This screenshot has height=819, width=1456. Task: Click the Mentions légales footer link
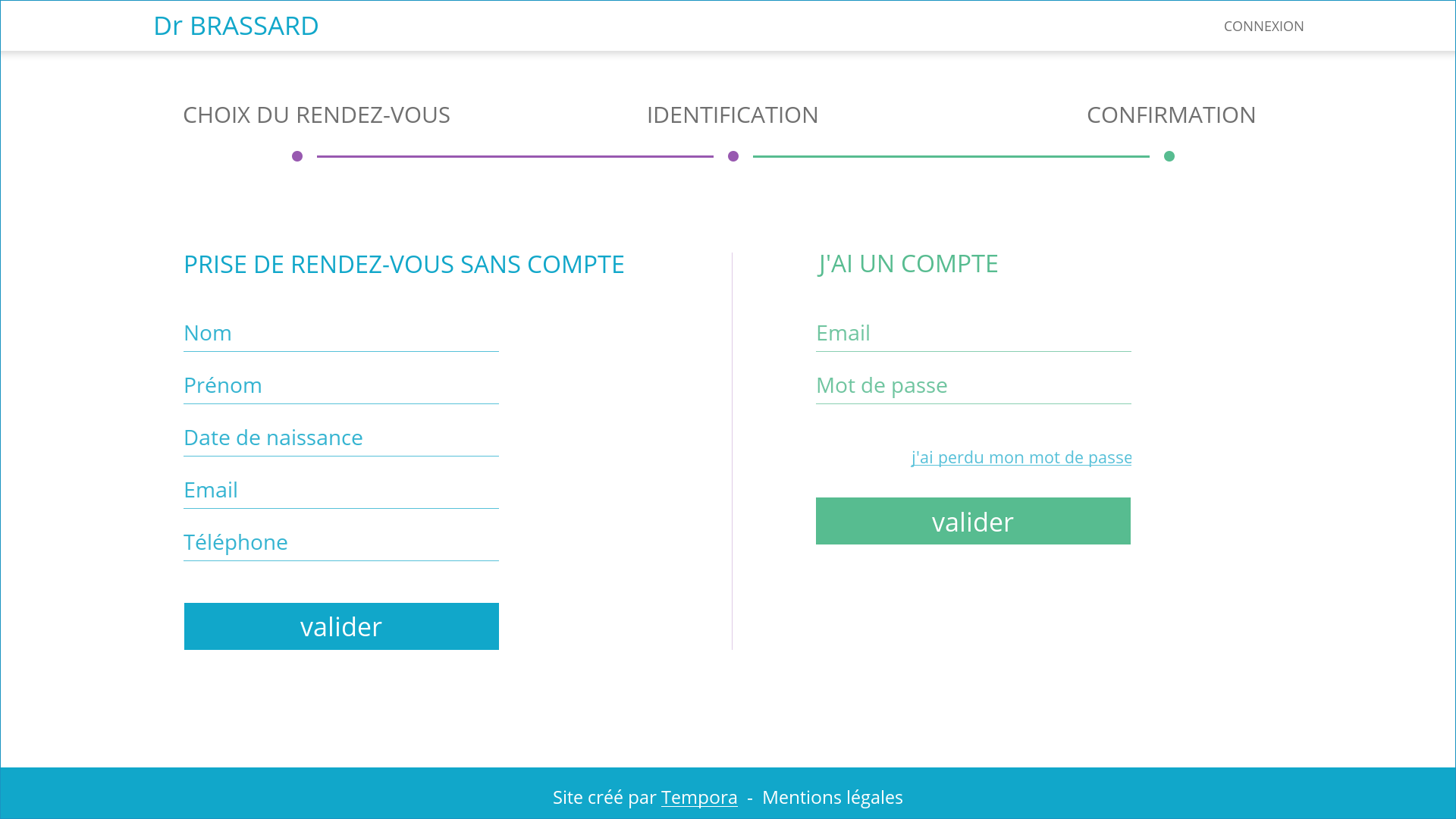click(832, 797)
